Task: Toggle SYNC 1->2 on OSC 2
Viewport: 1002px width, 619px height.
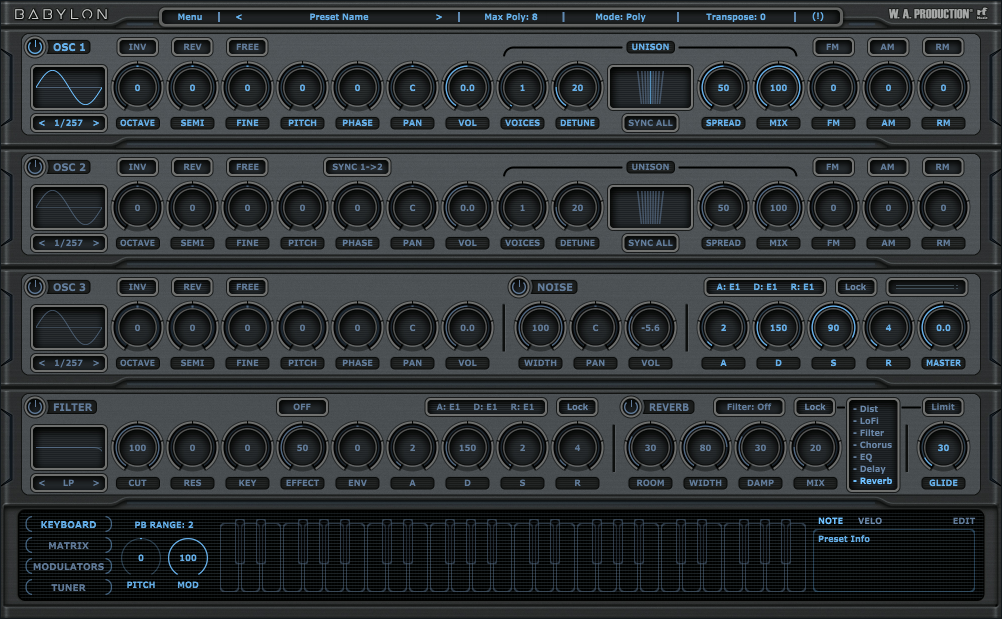Action: click(357, 167)
